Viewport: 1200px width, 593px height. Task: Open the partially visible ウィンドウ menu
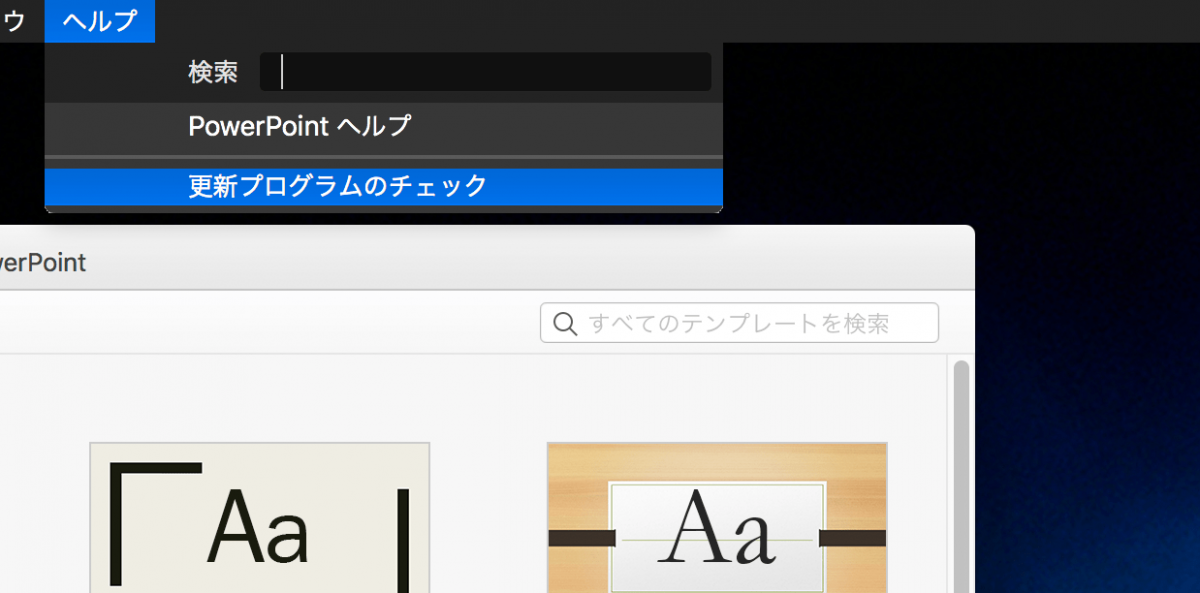point(12,20)
